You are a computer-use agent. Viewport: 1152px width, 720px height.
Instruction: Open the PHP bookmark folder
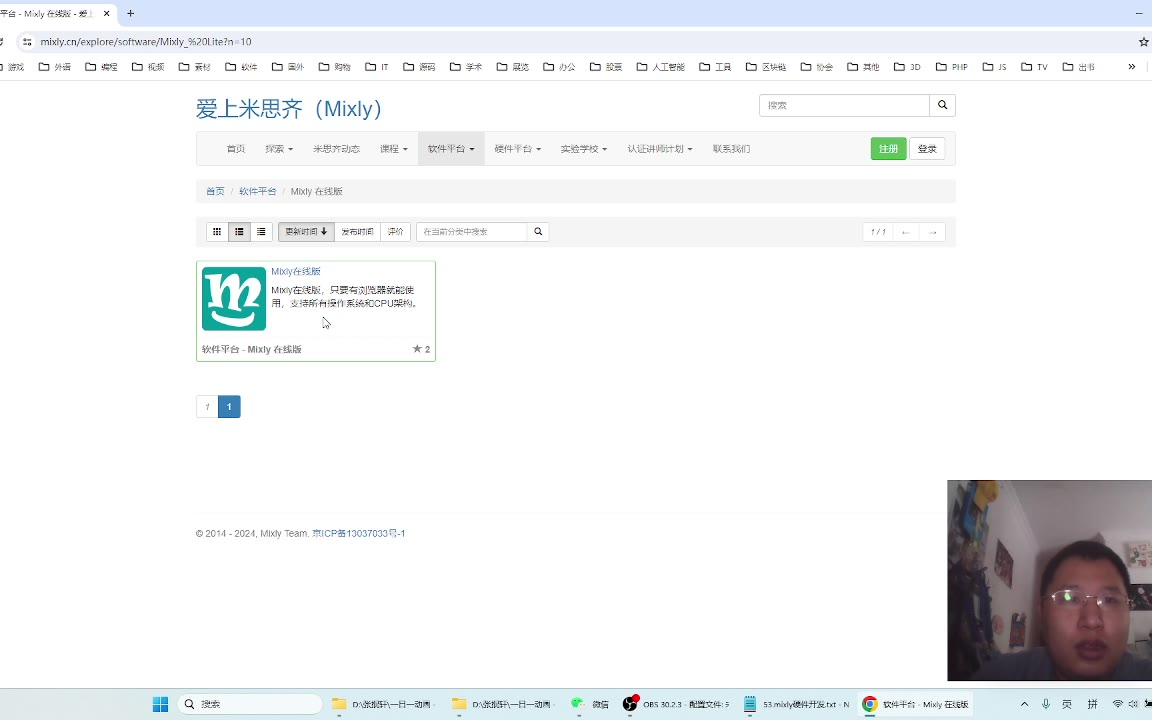(951, 67)
